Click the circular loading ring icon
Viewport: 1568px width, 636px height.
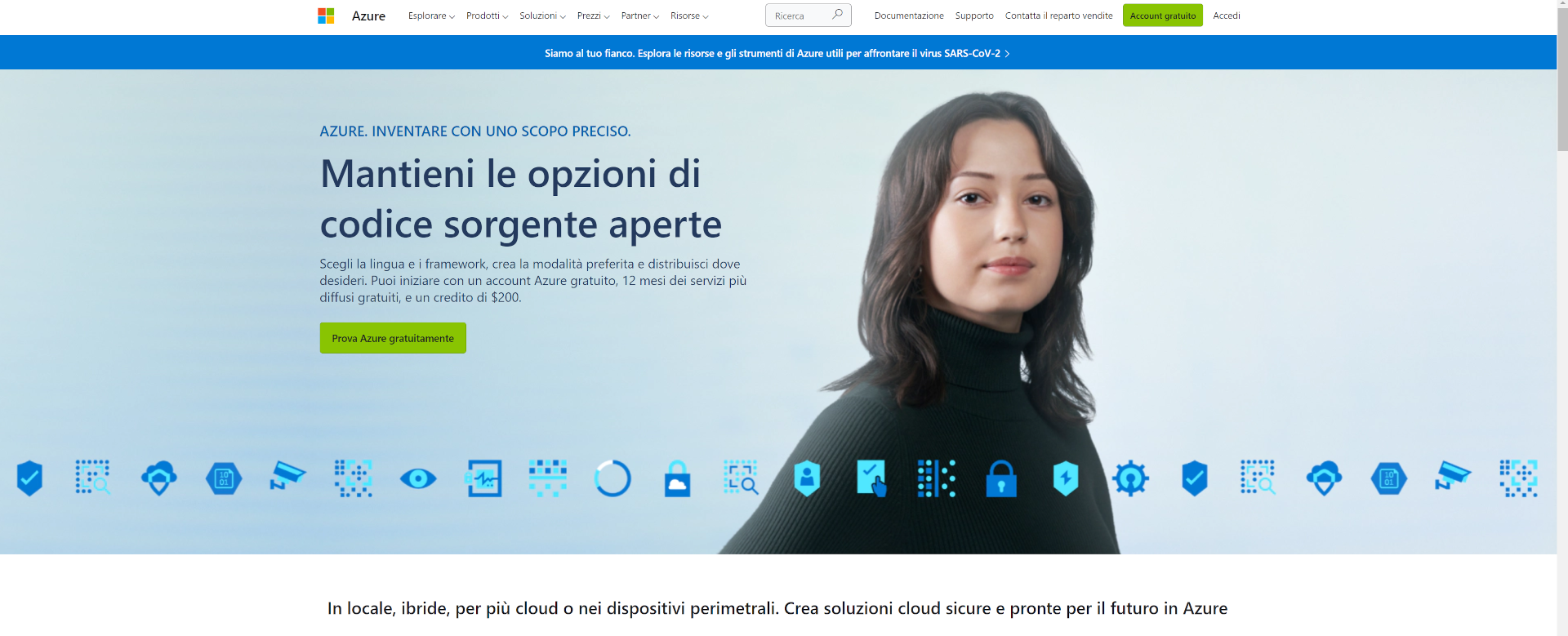pyautogui.click(x=612, y=478)
